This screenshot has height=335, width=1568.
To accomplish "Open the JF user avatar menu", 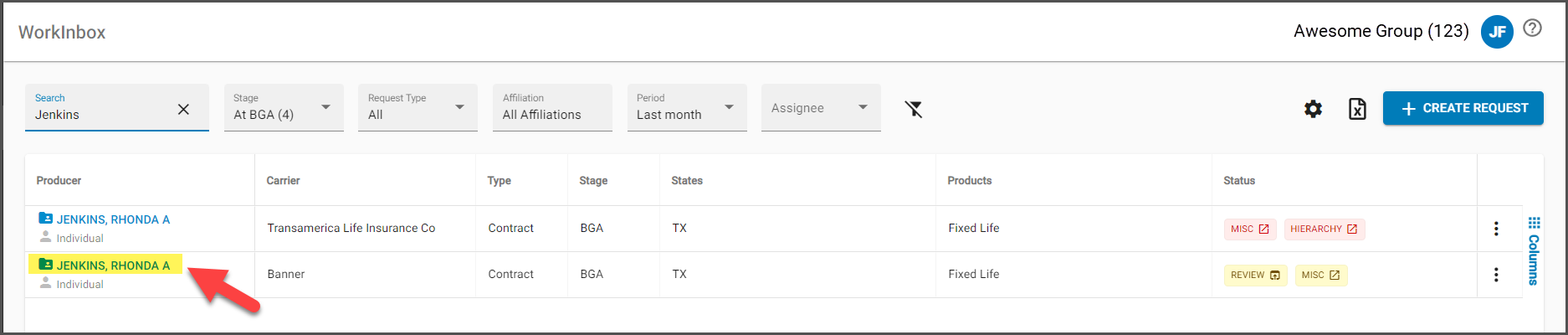I will pos(1497,32).
